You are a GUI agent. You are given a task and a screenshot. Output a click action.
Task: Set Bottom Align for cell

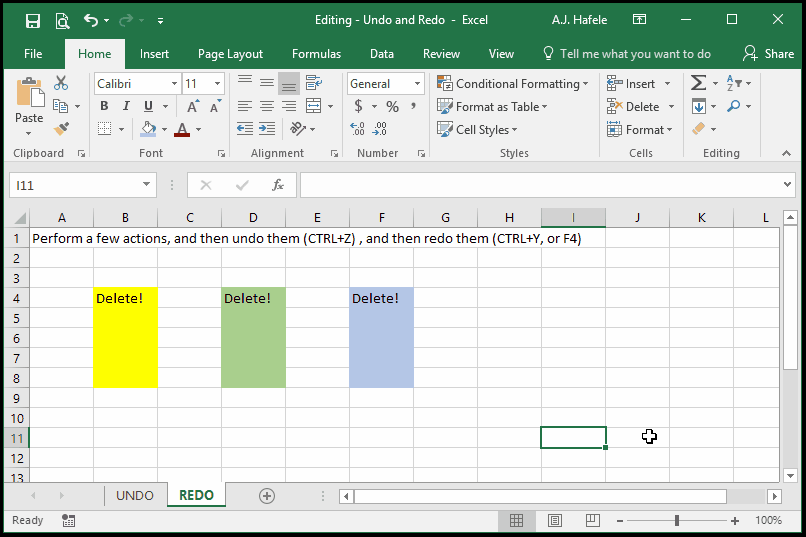(x=289, y=83)
